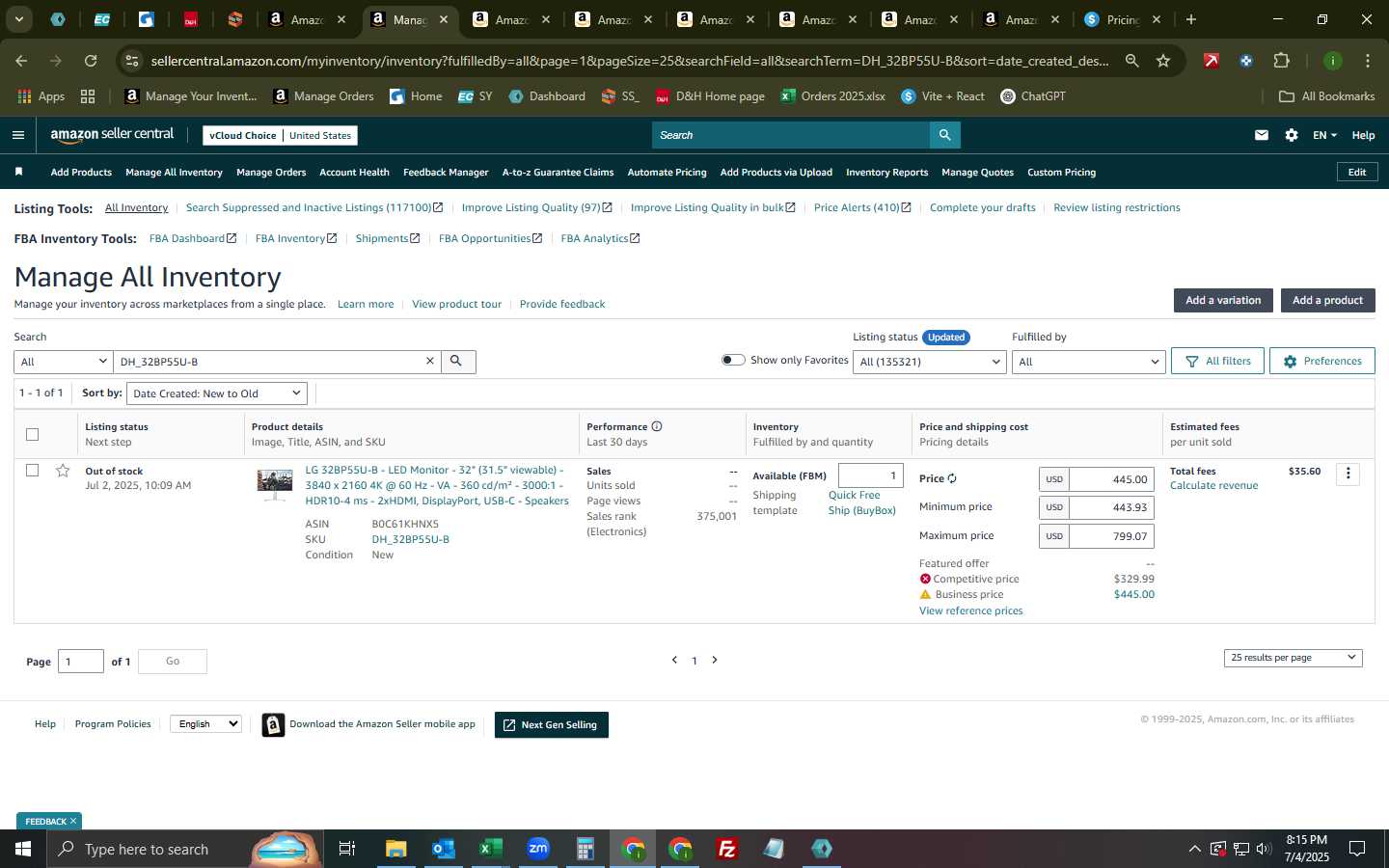The image size is (1389, 868).
Task: Open Account Health nav item
Action: pos(354,172)
